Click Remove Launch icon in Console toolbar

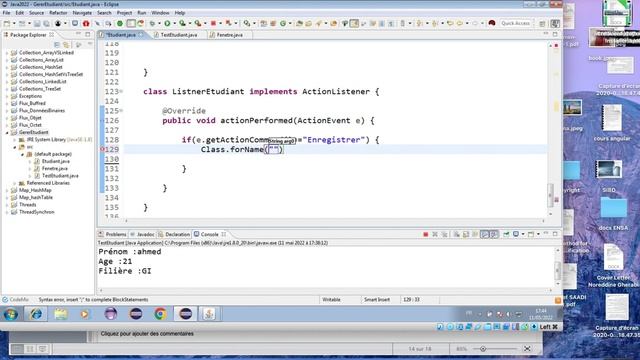[435, 234]
